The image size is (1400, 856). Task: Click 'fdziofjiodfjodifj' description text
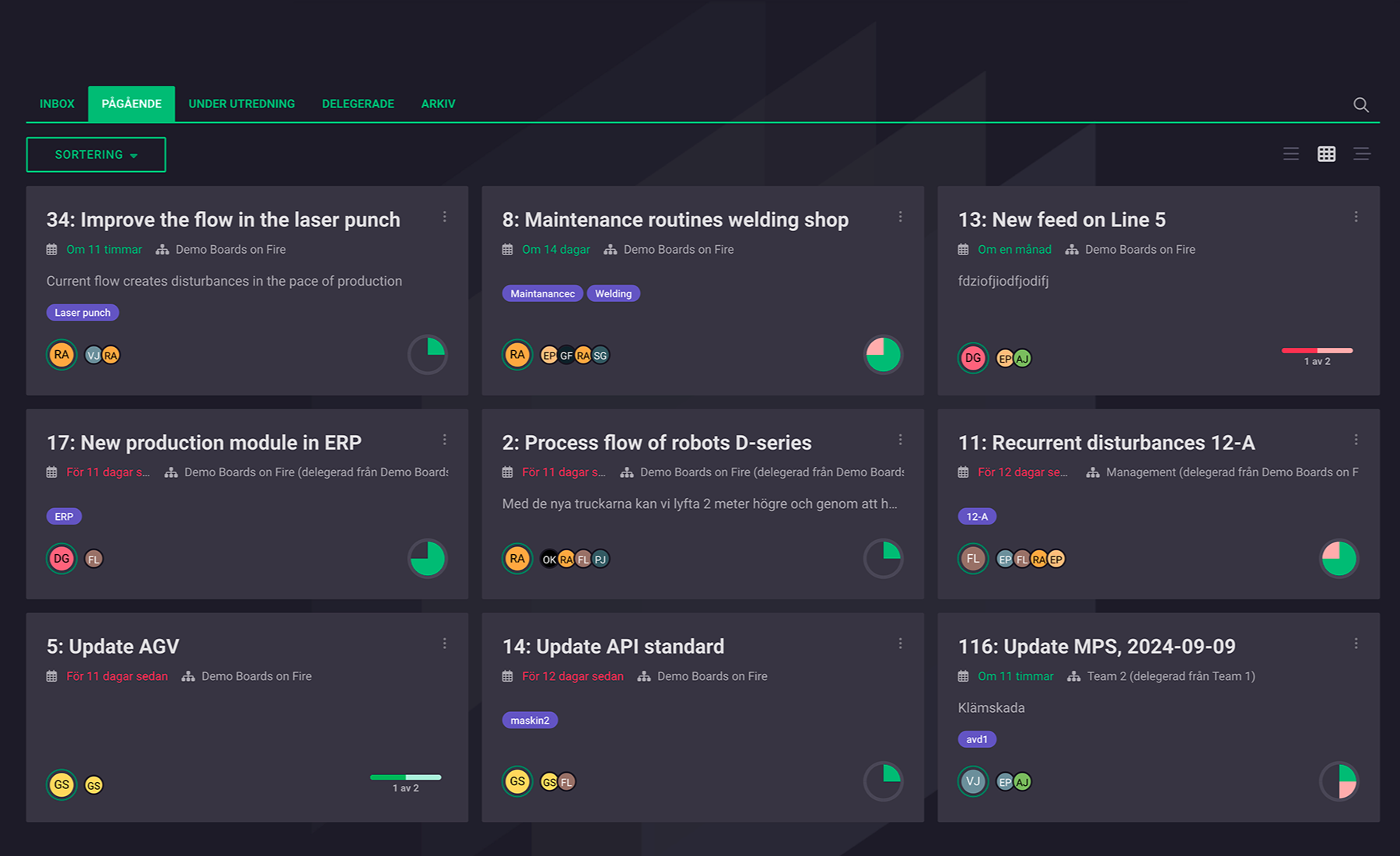[1003, 281]
